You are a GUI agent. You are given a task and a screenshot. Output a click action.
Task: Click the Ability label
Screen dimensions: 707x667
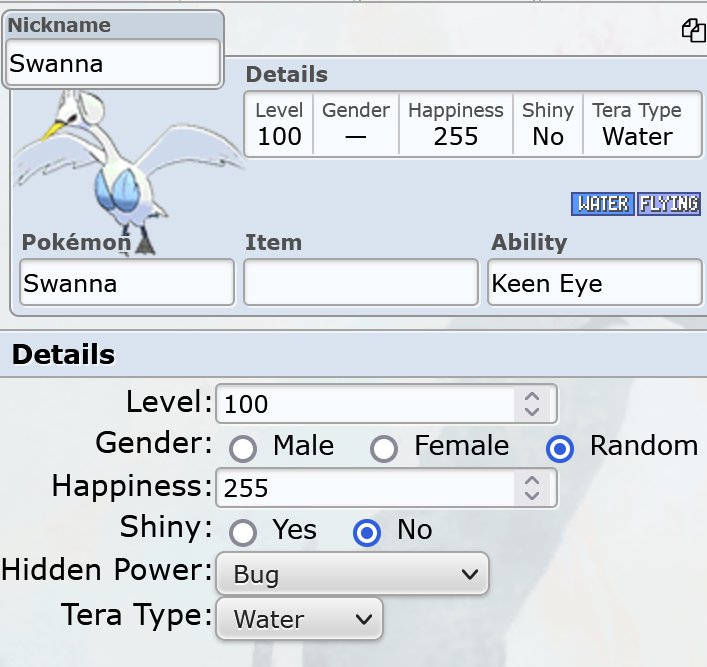(529, 242)
